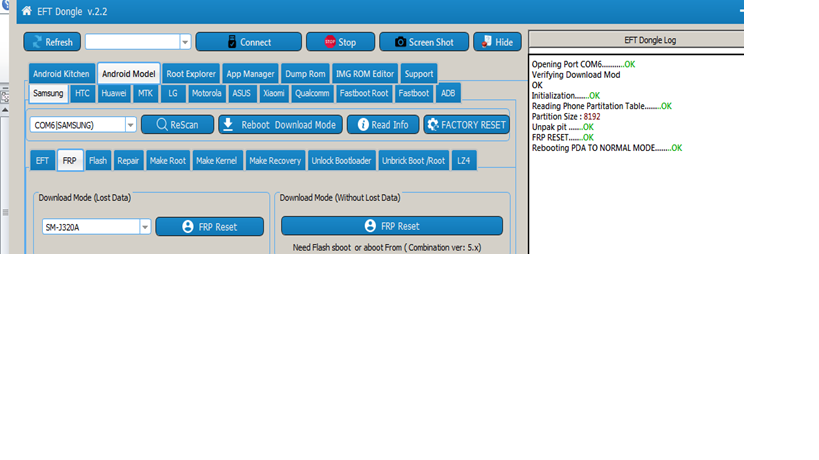
Task: Select the MTK tab
Action: click(x=145, y=93)
